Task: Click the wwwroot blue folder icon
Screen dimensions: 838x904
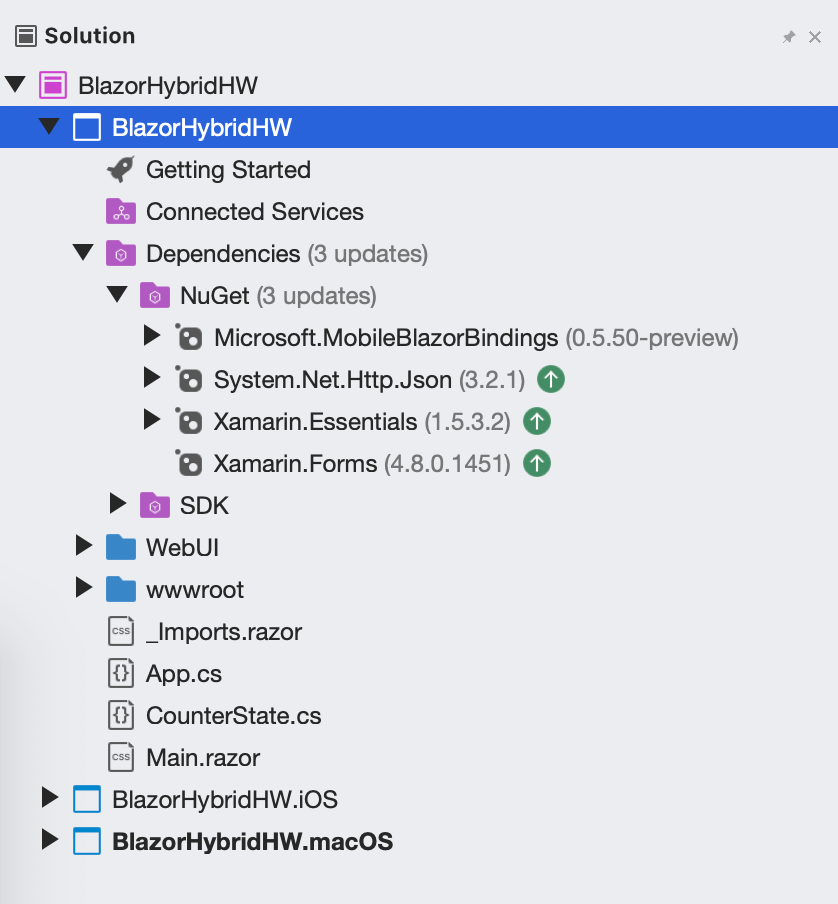Action: click(x=121, y=589)
